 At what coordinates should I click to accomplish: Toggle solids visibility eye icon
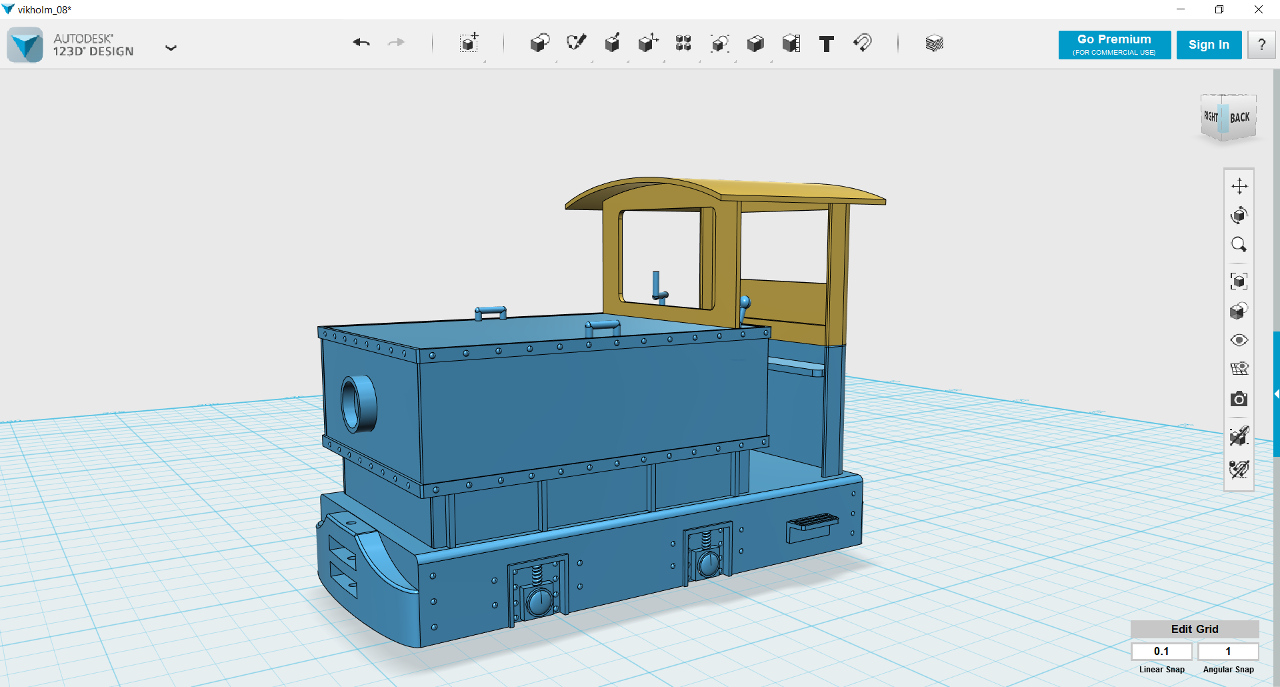click(1239, 340)
